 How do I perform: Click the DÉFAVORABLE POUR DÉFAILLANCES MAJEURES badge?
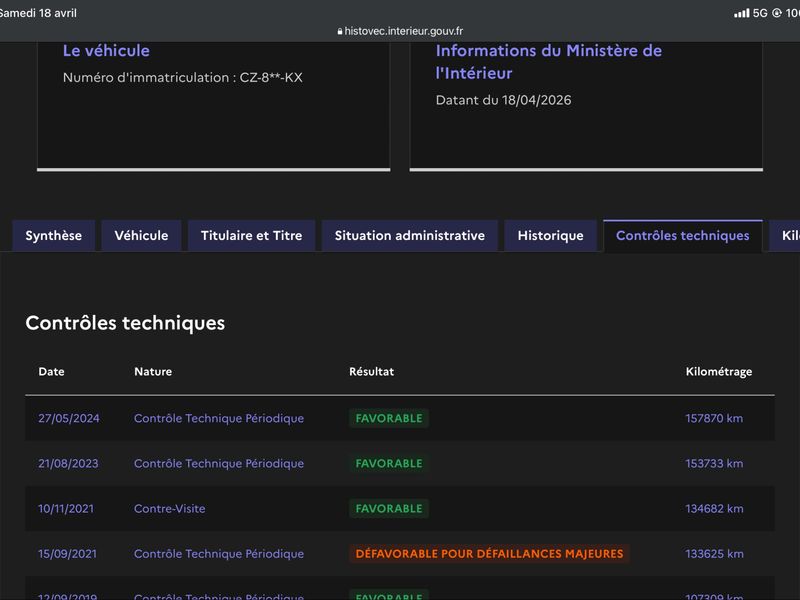click(x=489, y=554)
